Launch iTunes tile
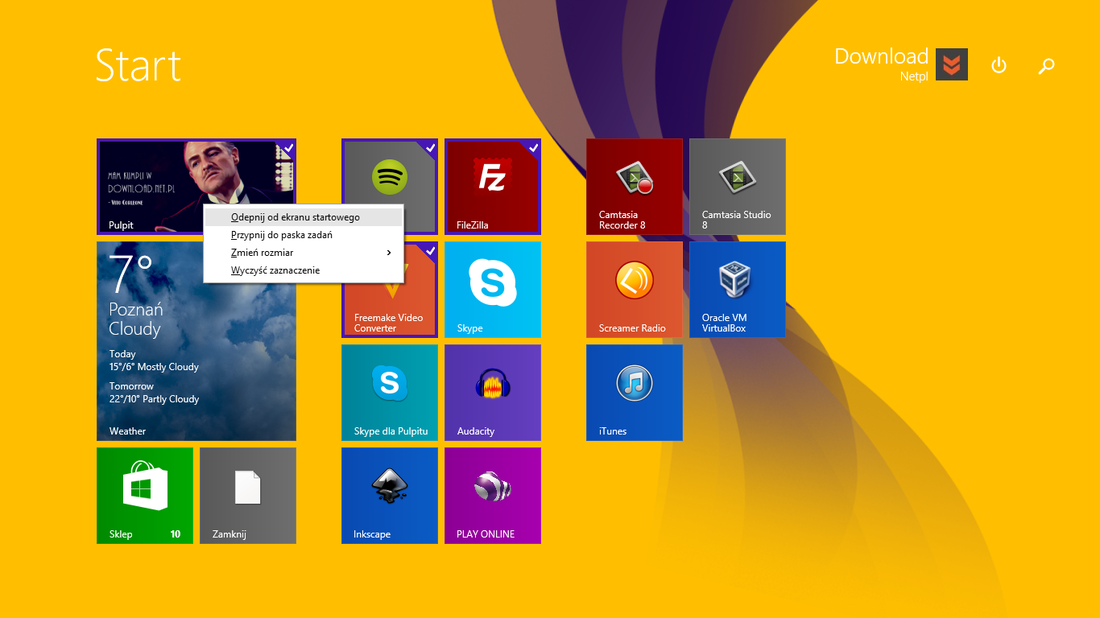 point(634,393)
